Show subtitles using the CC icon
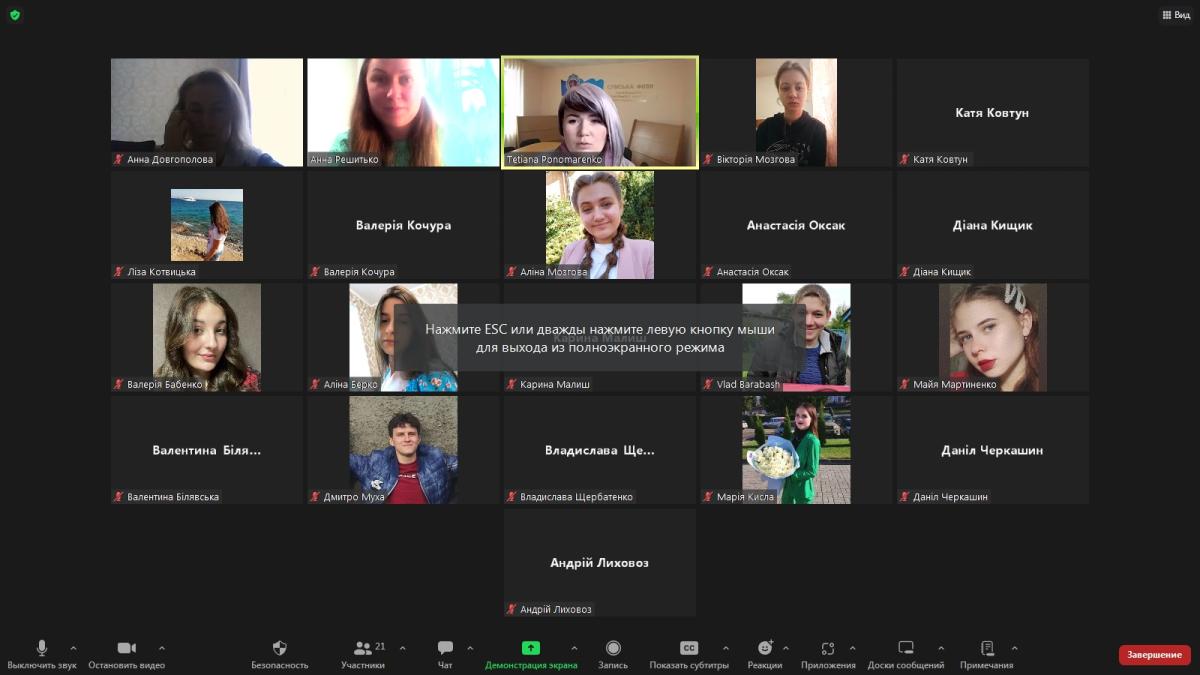 pos(688,649)
